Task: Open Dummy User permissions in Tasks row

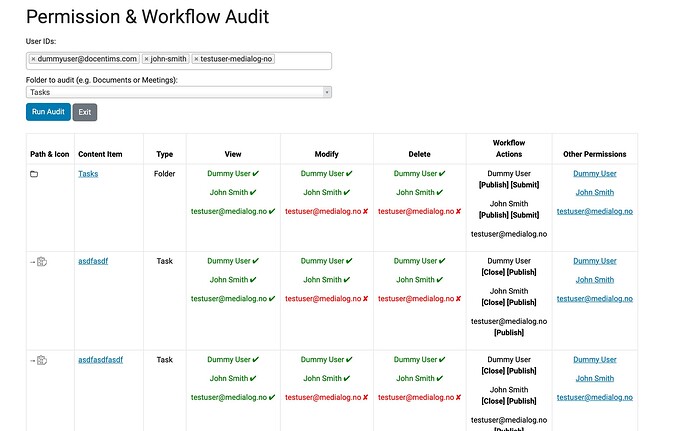Action: (x=595, y=173)
